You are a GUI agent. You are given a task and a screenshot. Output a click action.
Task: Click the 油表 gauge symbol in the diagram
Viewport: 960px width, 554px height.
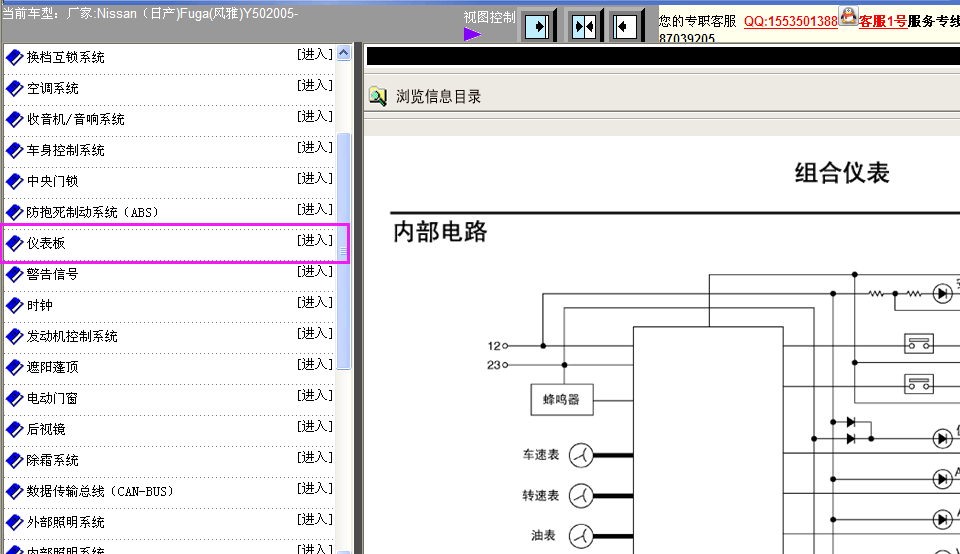pyautogui.click(x=581, y=536)
